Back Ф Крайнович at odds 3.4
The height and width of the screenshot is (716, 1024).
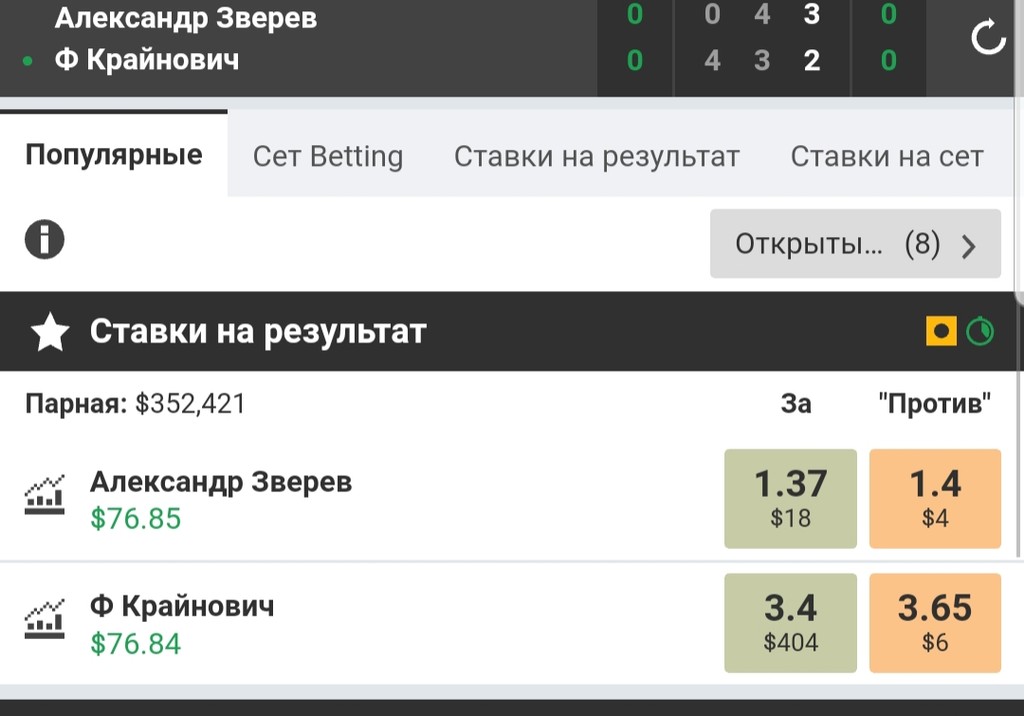[x=790, y=622]
